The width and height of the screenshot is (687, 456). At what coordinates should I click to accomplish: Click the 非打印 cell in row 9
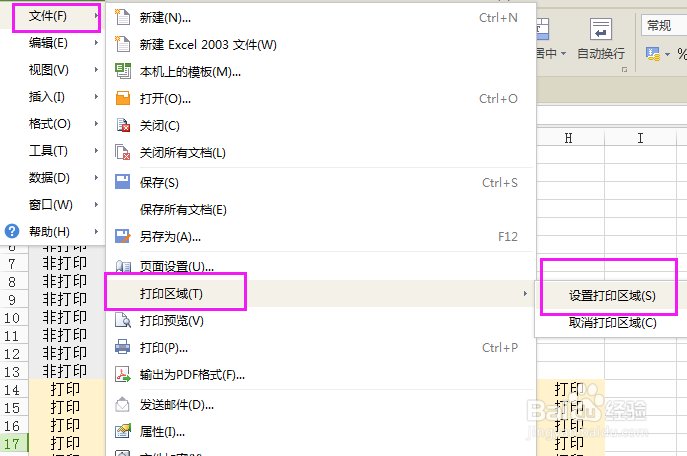coord(65,299)
